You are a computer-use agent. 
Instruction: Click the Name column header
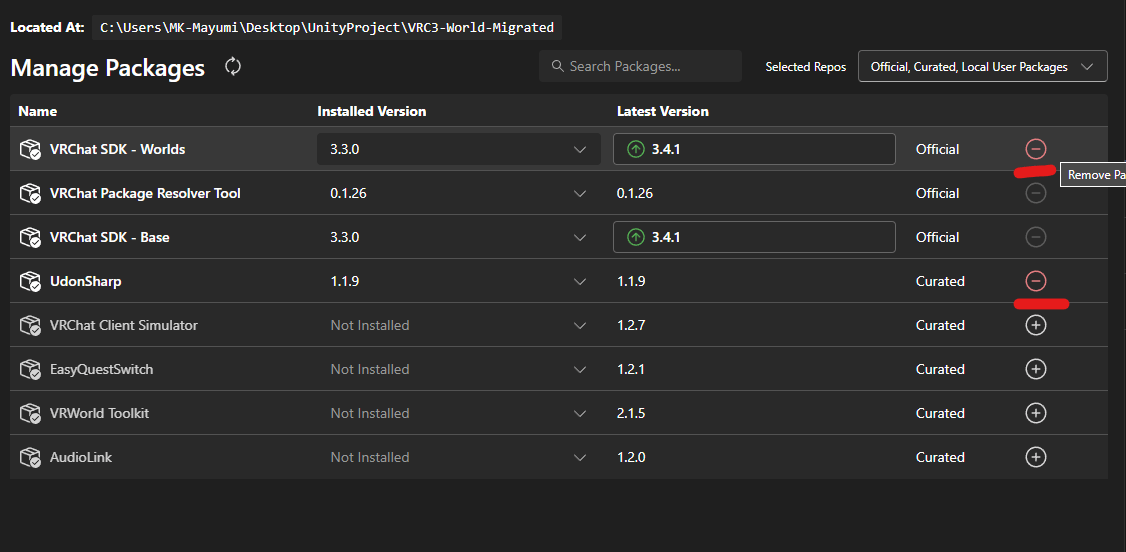pyautogui.click(x=37, y=111)
